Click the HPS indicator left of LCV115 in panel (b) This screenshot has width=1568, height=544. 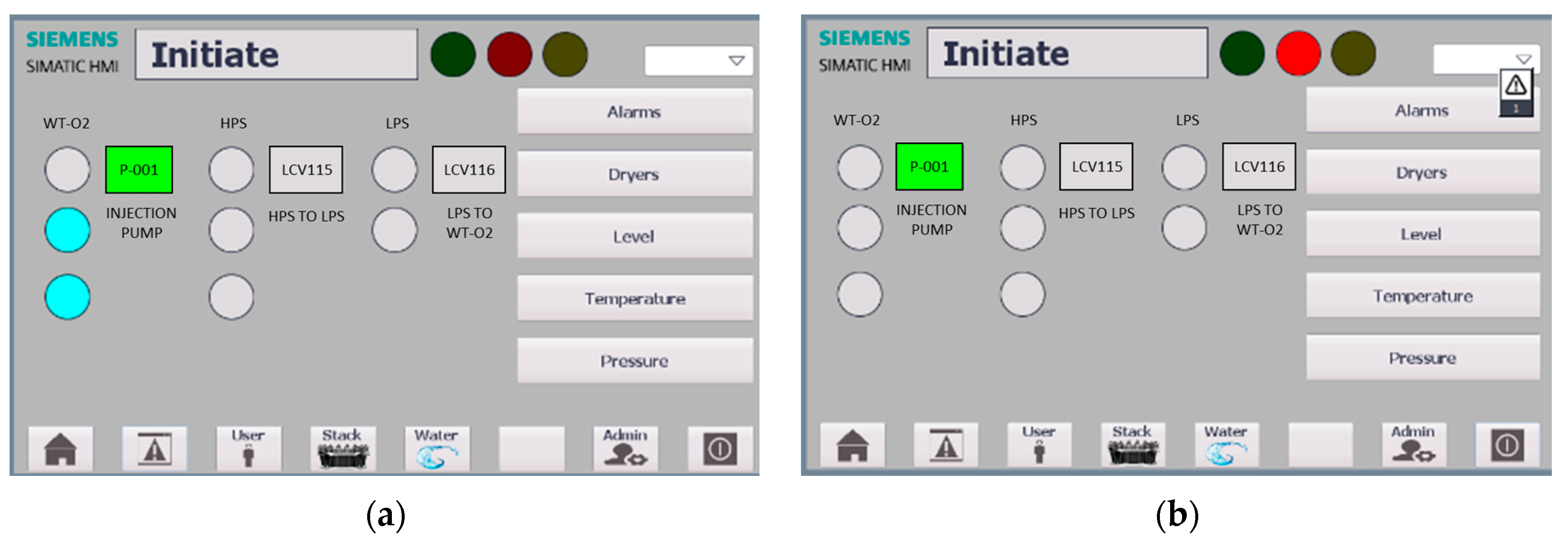pos(1023,167)
